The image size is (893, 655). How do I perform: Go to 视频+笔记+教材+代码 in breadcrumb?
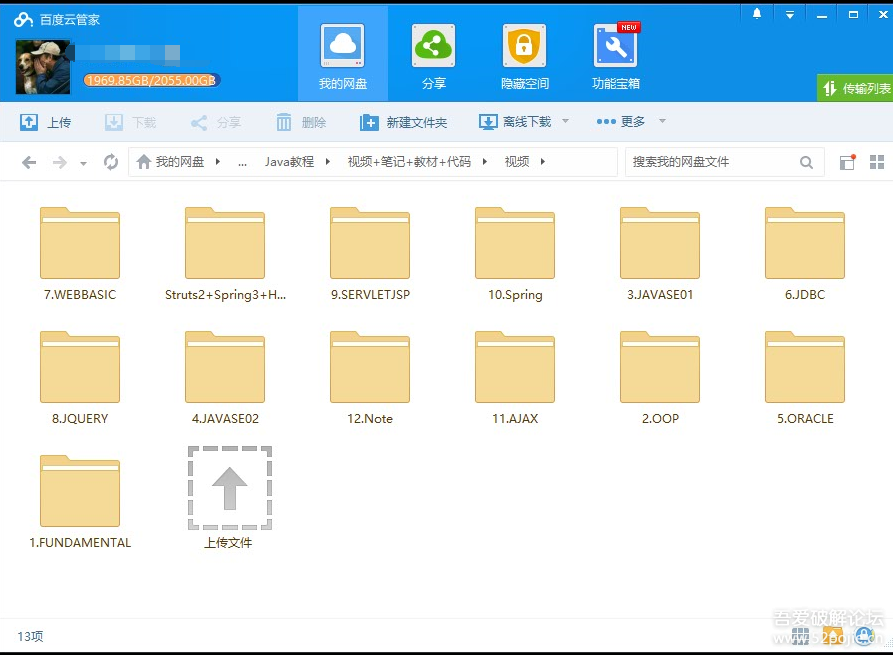409,162
